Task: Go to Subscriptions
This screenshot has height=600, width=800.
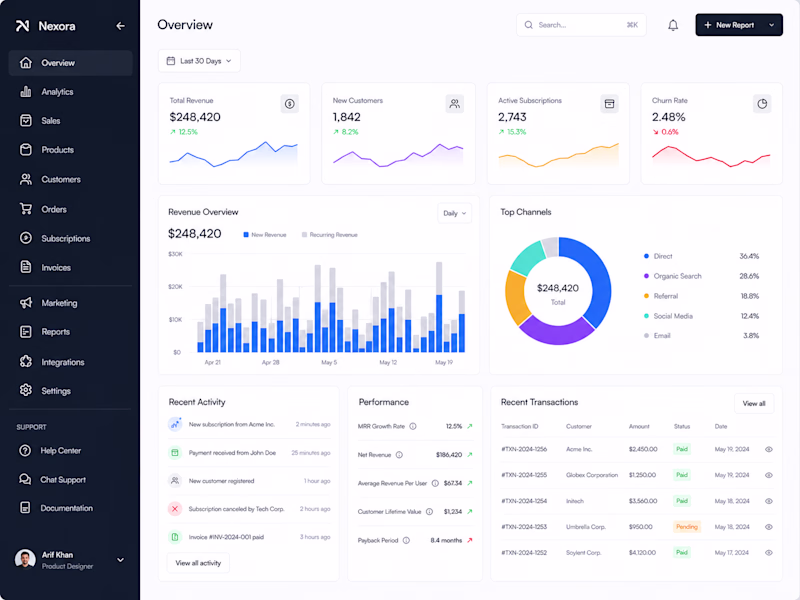Action: click(x=70, y=238)
